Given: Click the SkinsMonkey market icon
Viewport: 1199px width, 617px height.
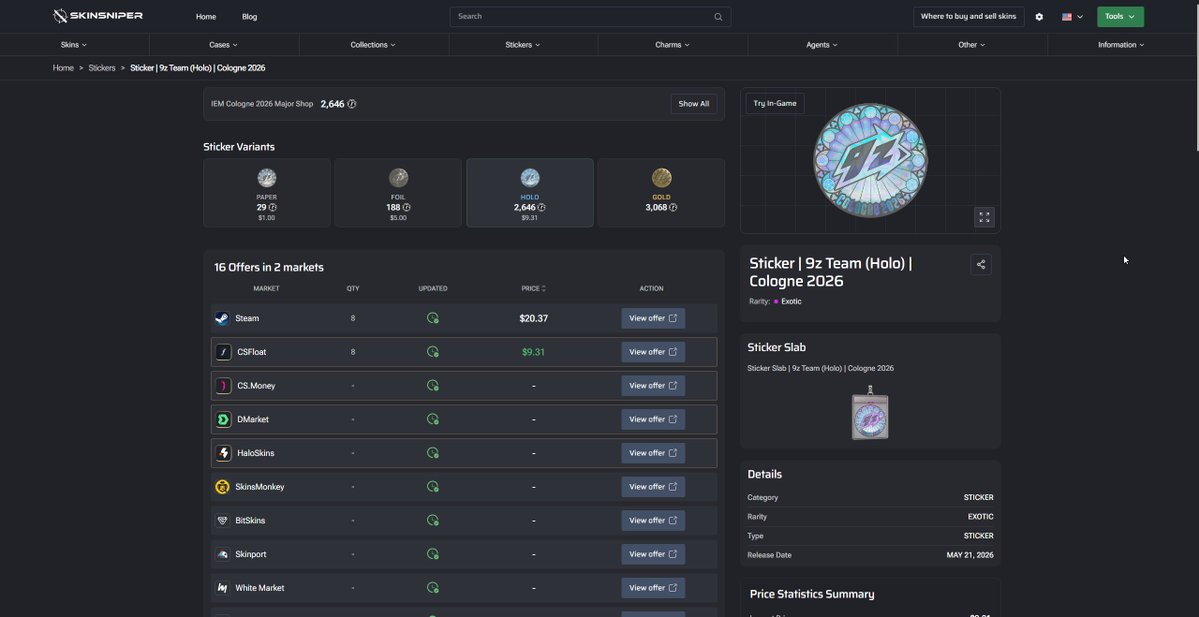Looking at the screenshot, I should (x=222, y=486).
